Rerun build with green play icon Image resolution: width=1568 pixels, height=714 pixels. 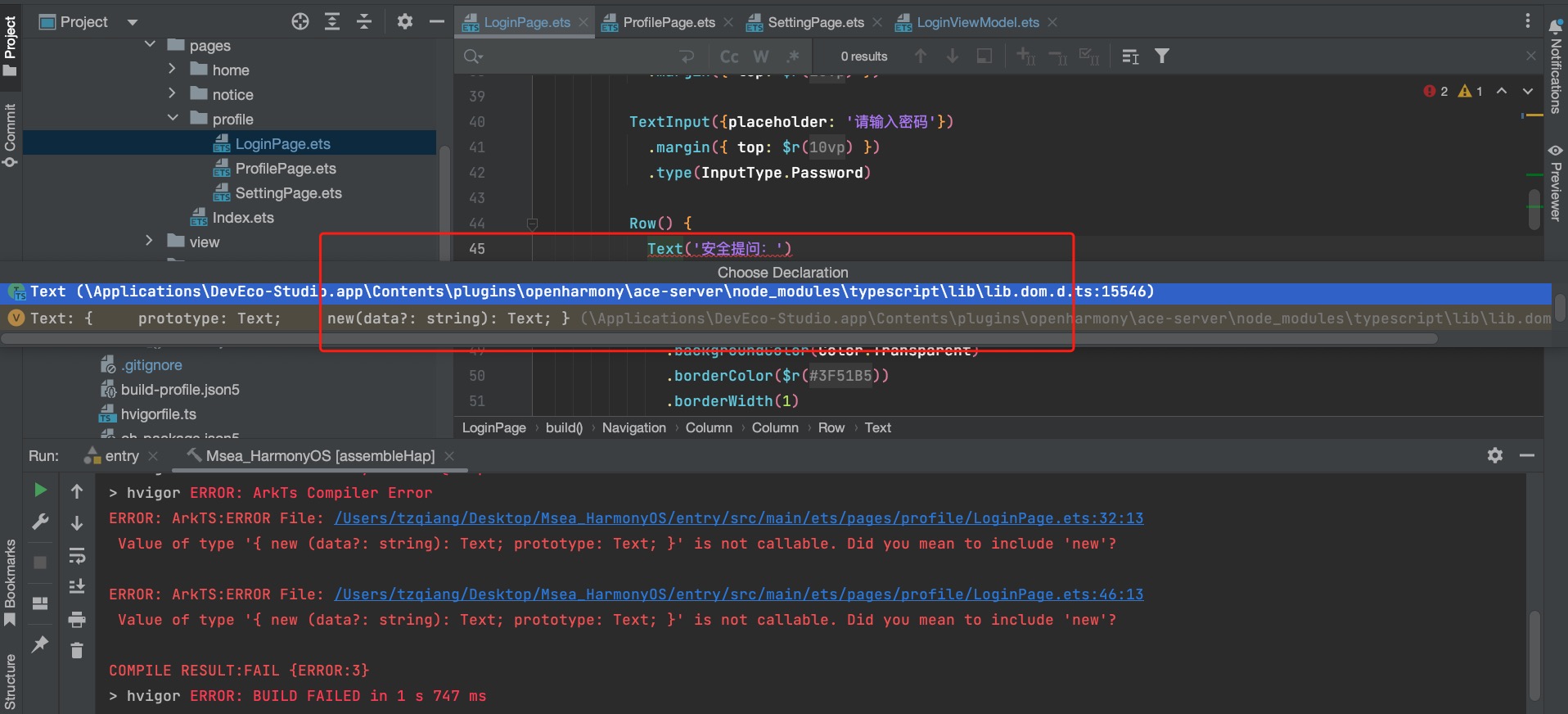(40, 490)
